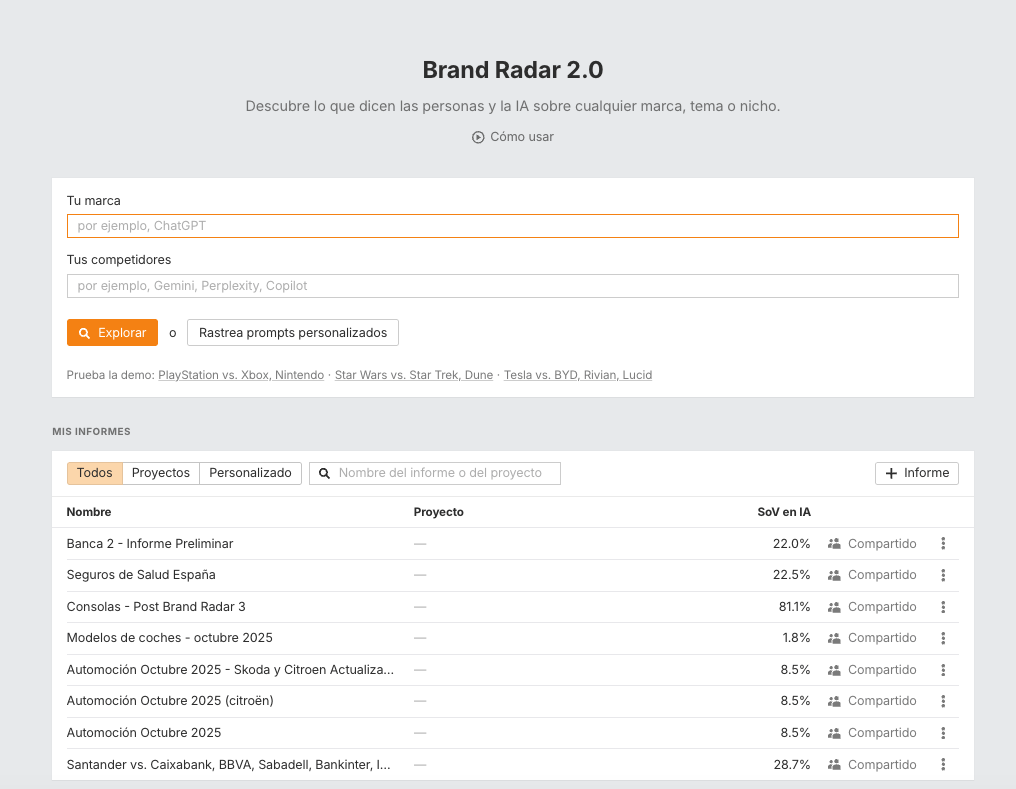Open options menu for Seguros de Salud España
The width and height of the screenshot is (1016, 789).
(x=942, y=575)
